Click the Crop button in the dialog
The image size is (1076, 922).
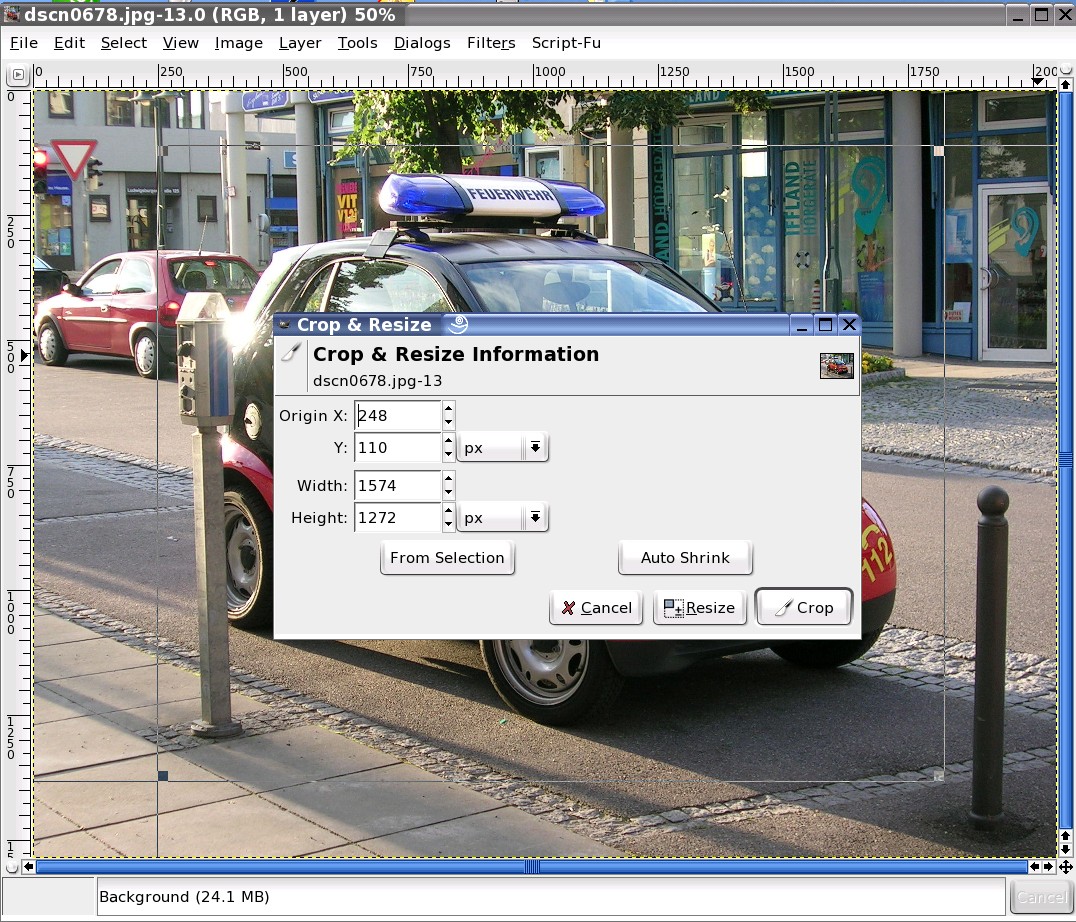(x=804, y=607)
